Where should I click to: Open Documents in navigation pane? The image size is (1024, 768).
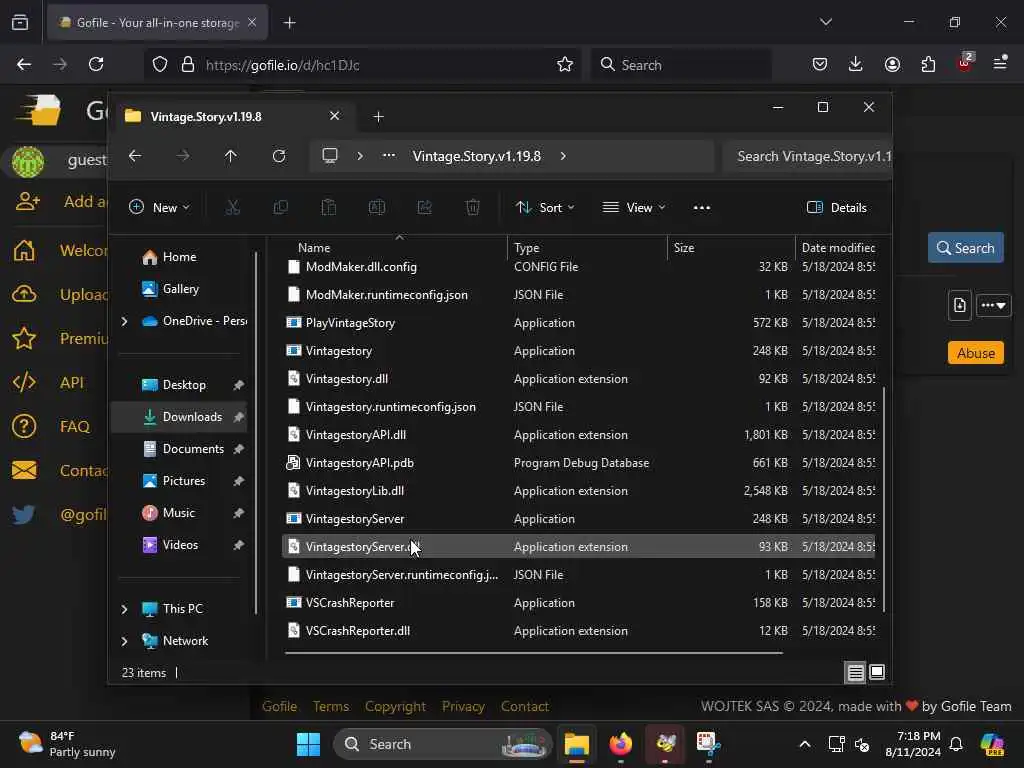click(193, 449)
